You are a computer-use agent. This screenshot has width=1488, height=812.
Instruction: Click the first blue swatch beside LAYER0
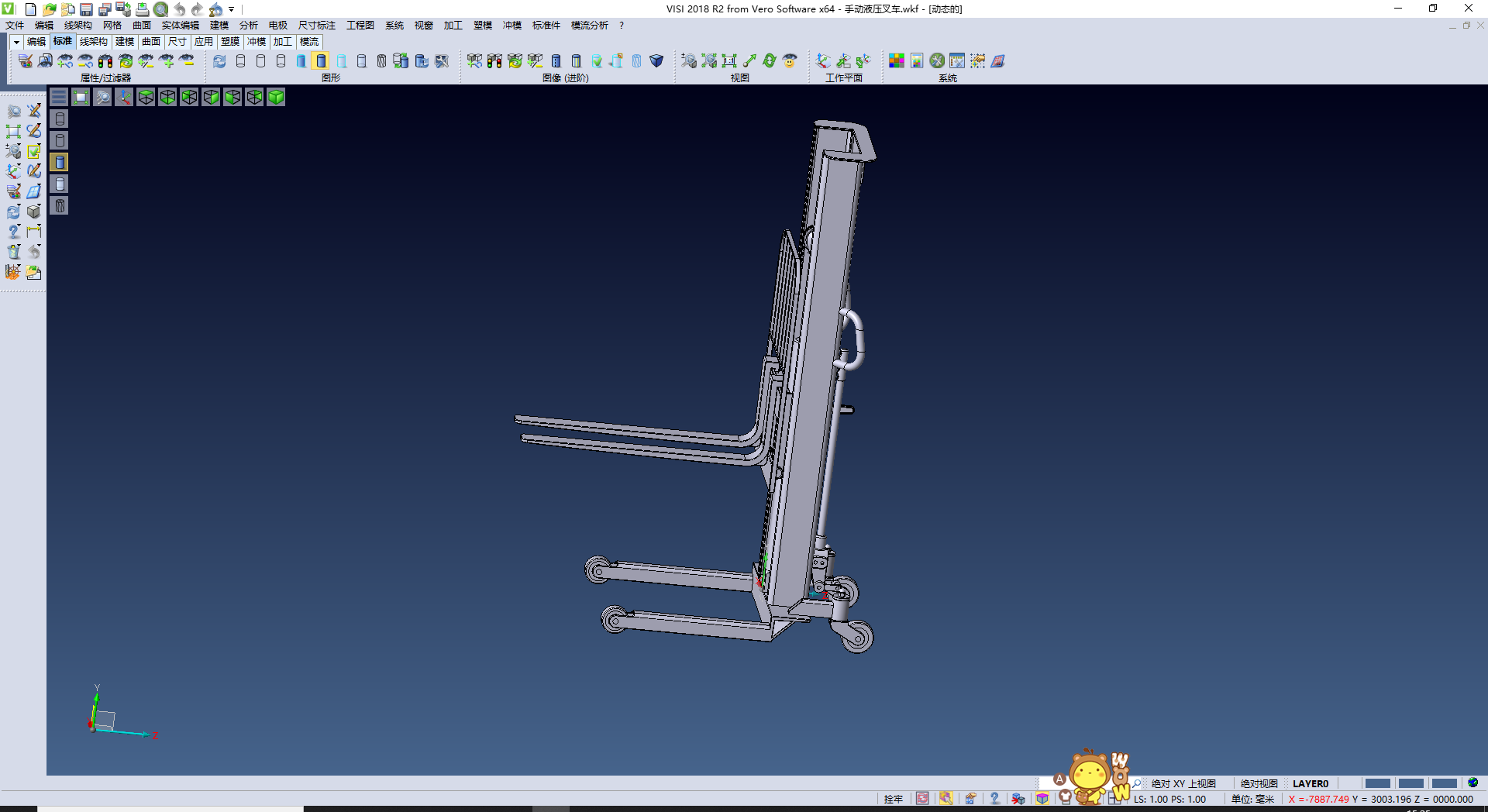1377,783
